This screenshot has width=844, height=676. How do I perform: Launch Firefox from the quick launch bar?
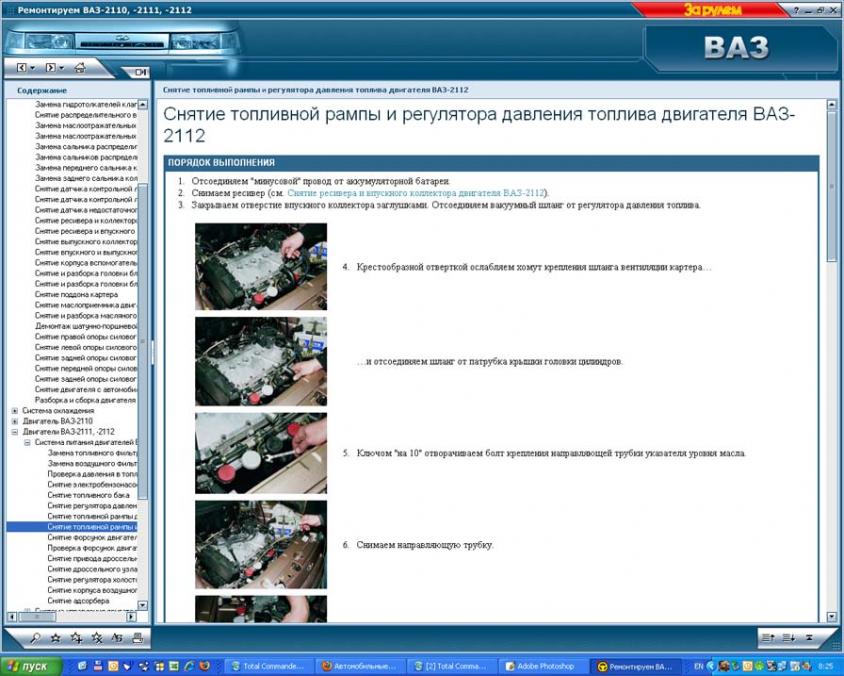pyautogui.click(x=205, y=666)
